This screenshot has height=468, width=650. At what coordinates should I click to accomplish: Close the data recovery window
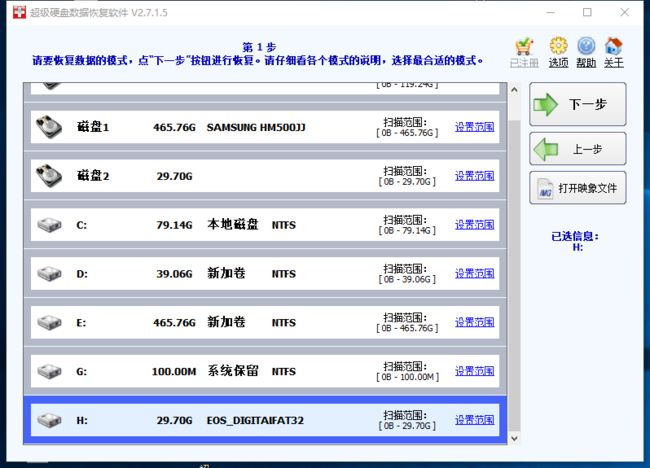[625, 12]
